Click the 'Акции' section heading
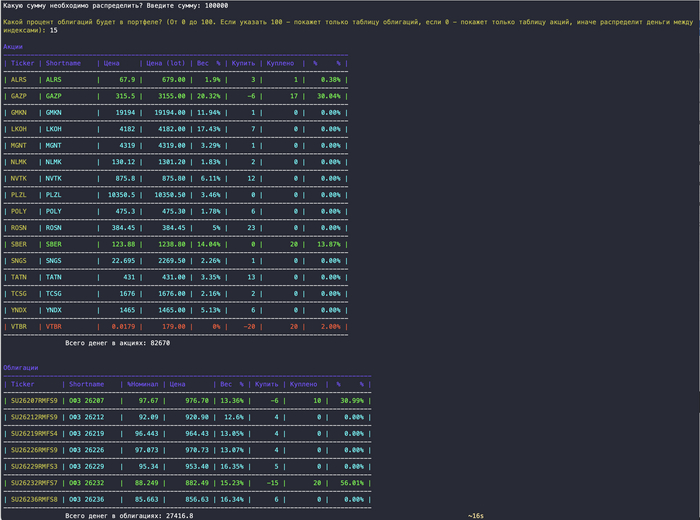The width and height of the screenshot is (700, 520). (x=13, y=47)
